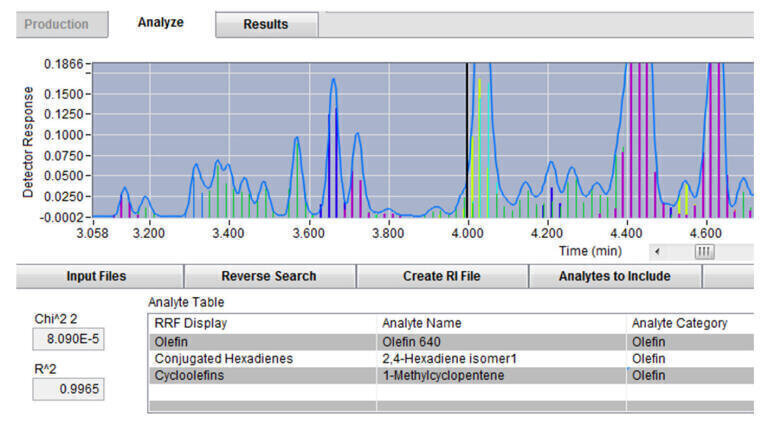Select the RRF Display column header
The image size is (768, 432).
[x=262, y=323]
